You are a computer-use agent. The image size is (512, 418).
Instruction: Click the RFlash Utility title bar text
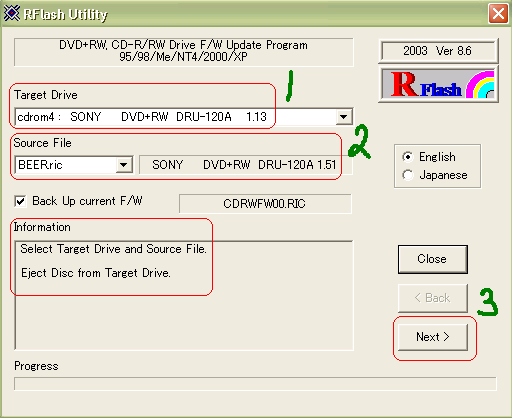coord(66,14)
